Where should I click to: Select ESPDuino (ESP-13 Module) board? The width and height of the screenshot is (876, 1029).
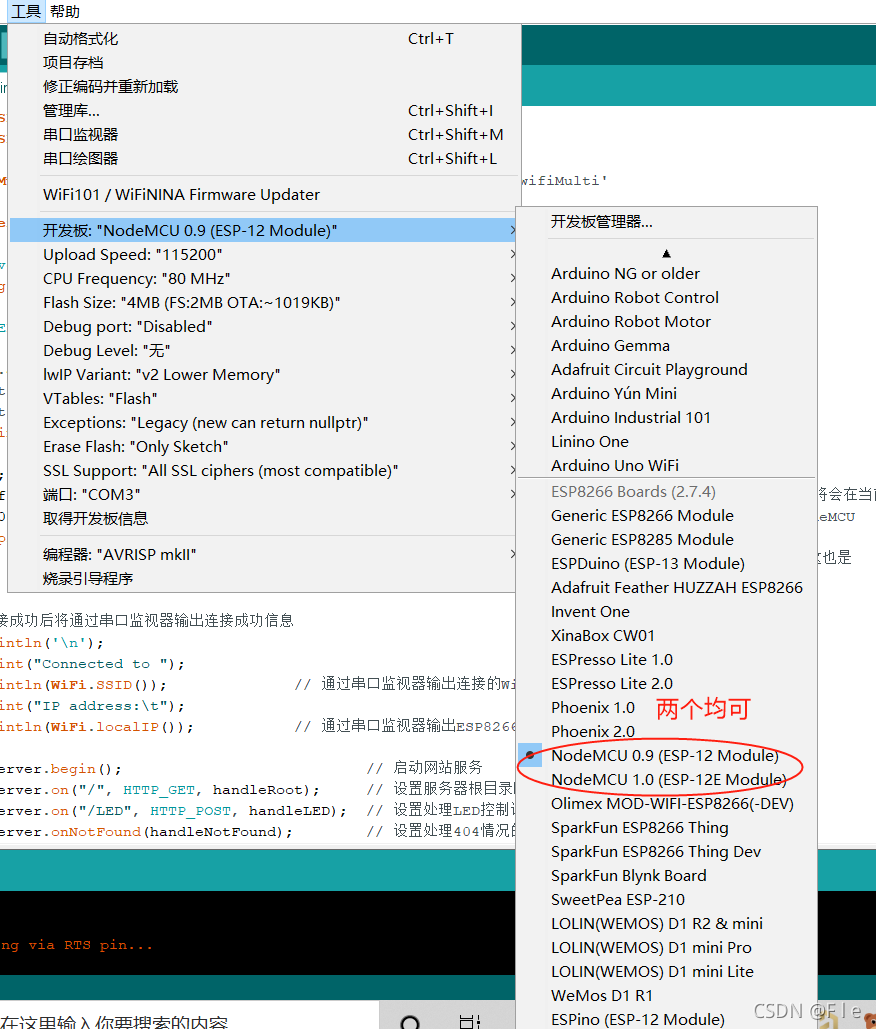pyautogui.click(x=667, y=564)
